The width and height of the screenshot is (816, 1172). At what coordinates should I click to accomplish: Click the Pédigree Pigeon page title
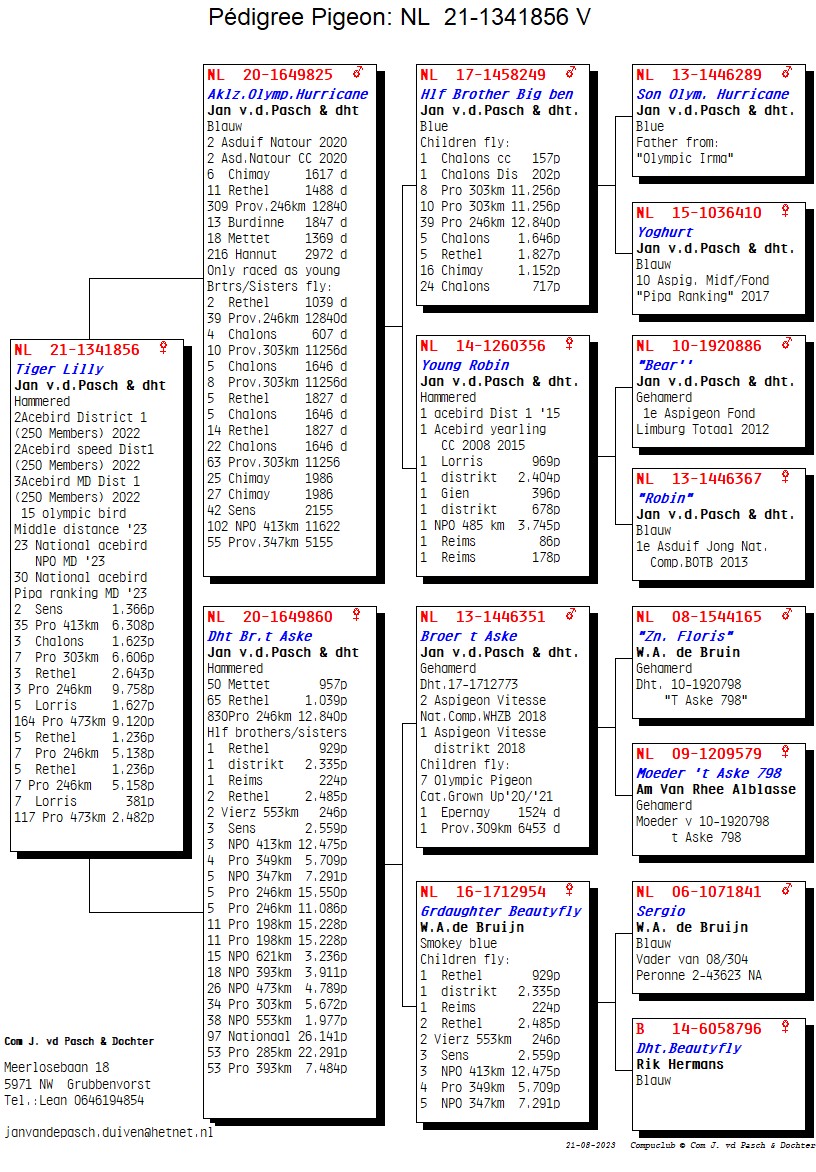(x=399, y=17)
